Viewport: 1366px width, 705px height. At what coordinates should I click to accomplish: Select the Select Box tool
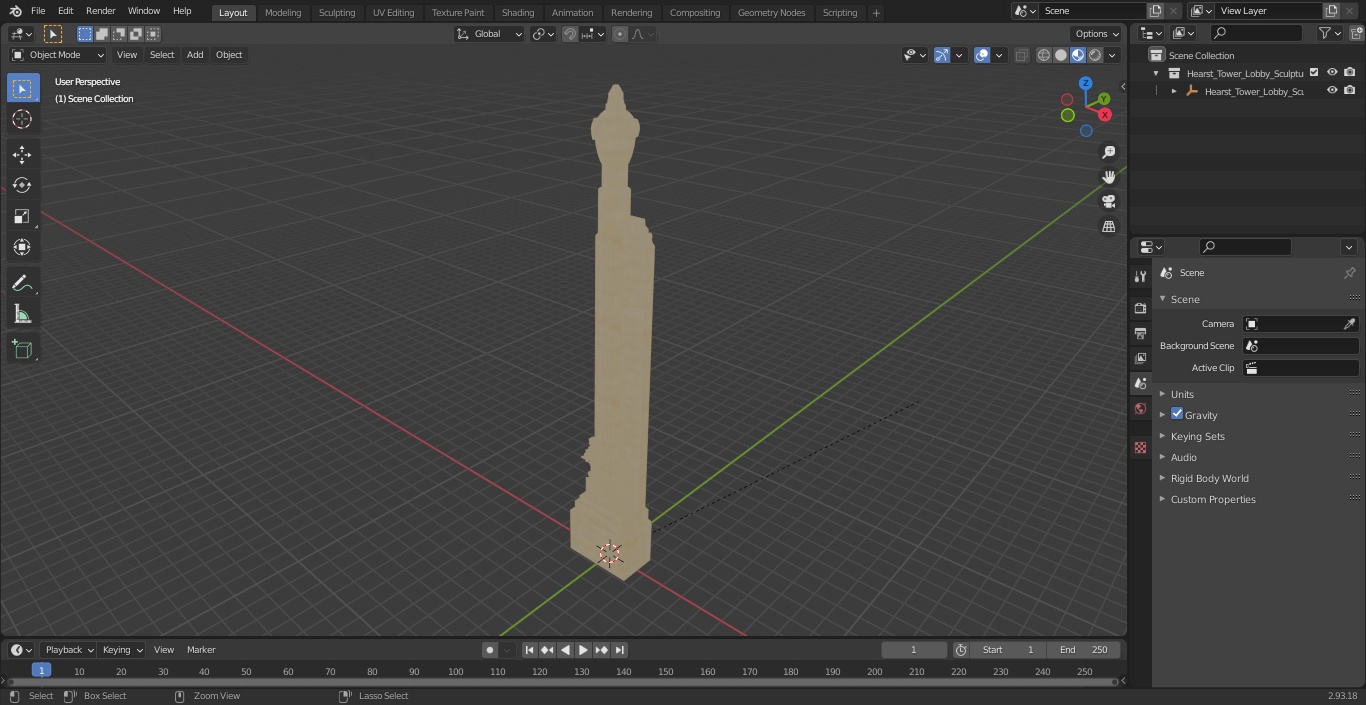22,89
